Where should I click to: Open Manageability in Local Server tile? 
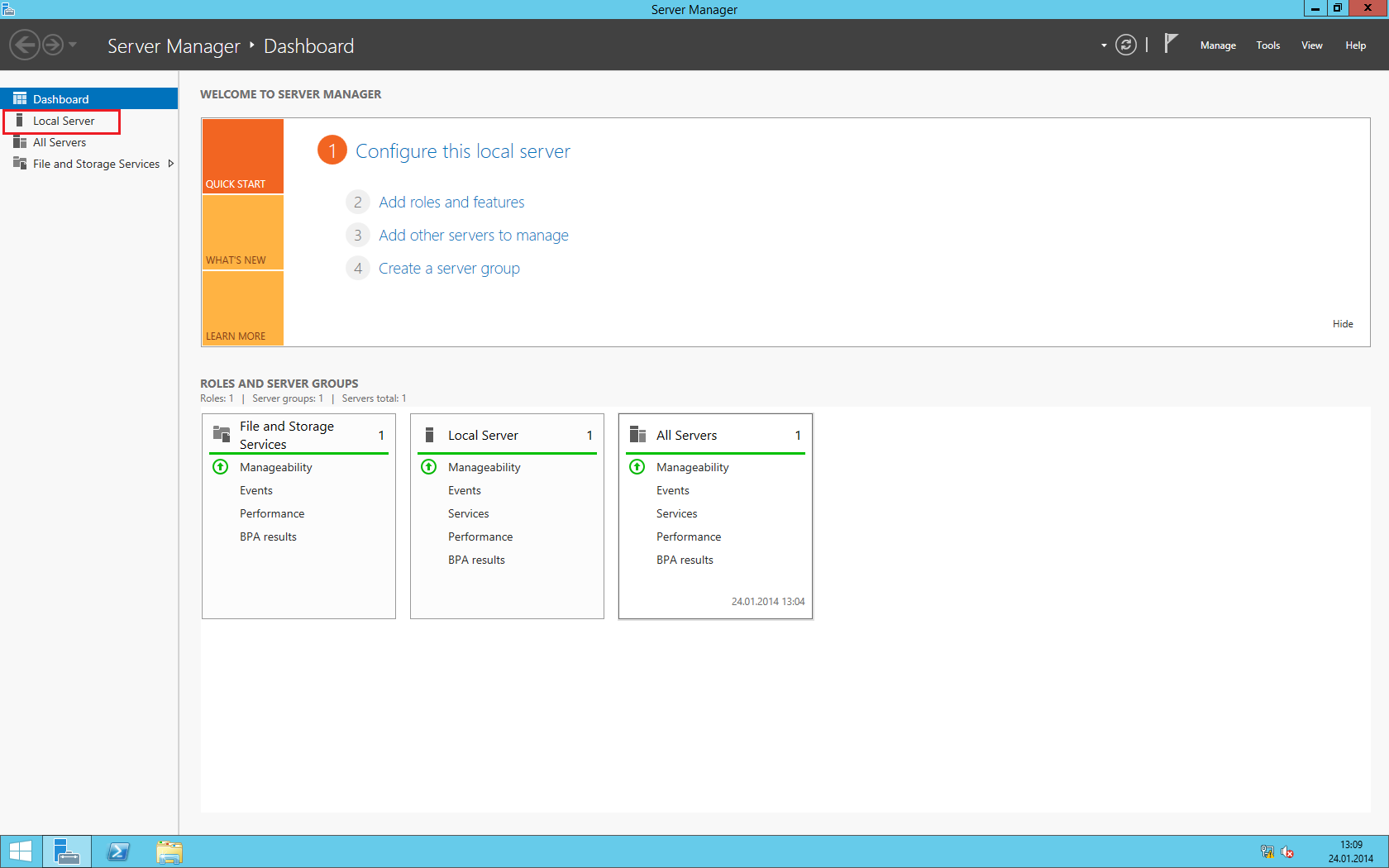tap(484, 467)
